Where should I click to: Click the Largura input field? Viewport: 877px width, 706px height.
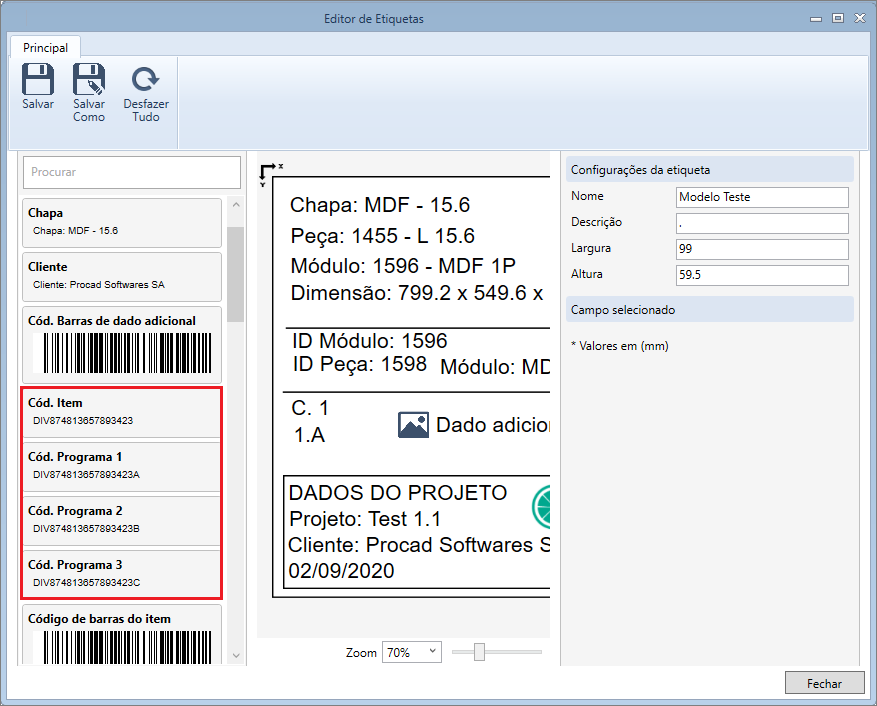[761, 249]
